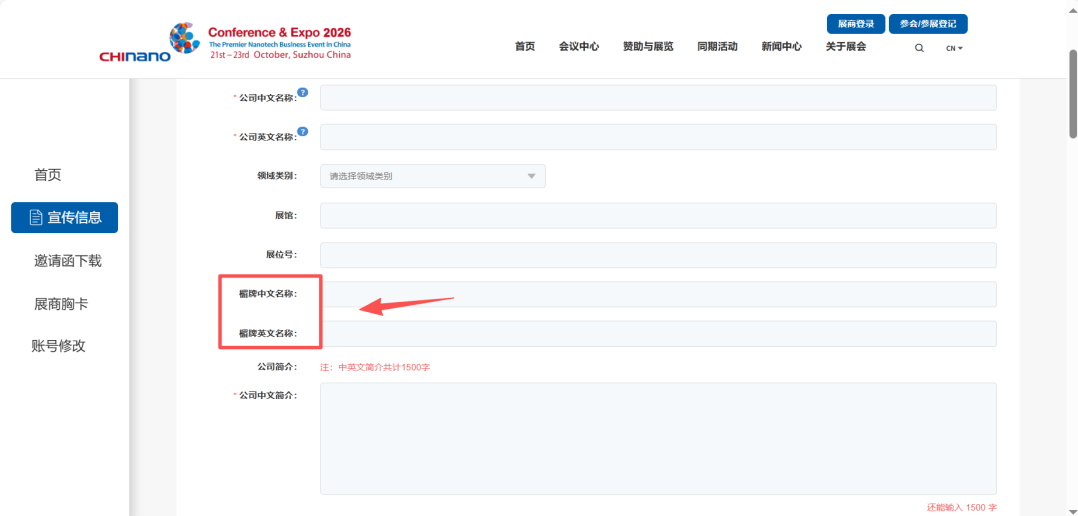Open 新闻中心 in top navigation

tap(781, 47)
